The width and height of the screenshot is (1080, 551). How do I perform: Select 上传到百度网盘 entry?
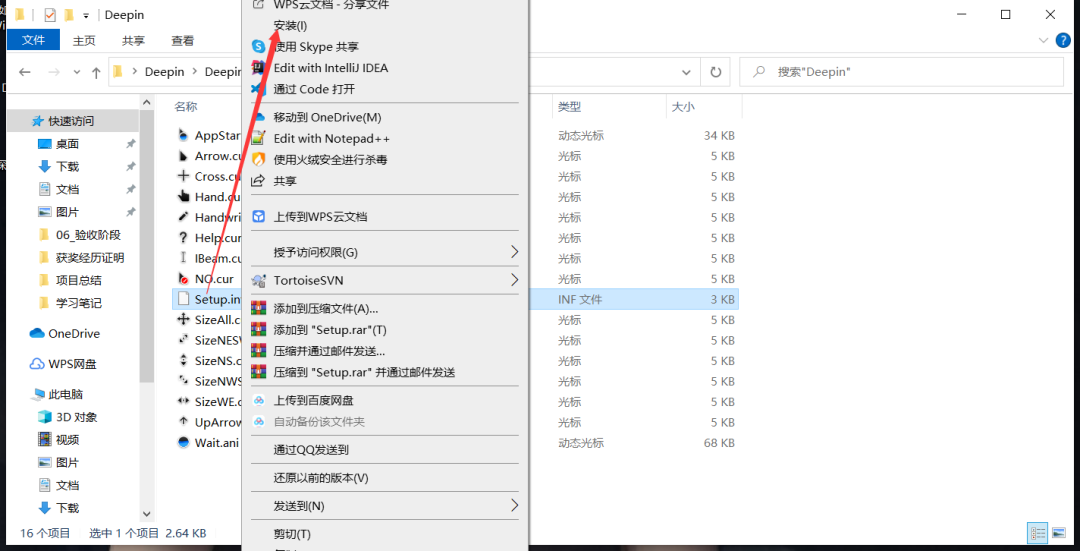313,400
